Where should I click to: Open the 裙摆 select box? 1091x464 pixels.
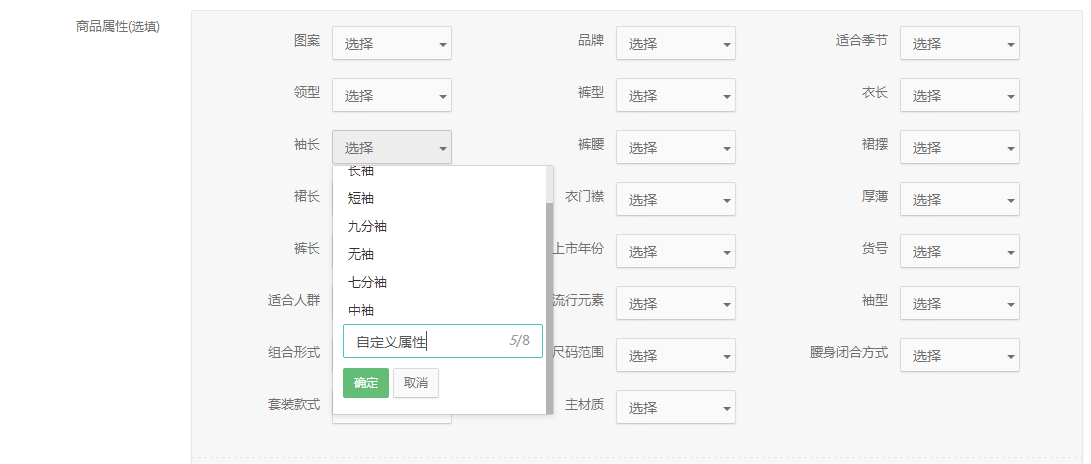pyautogui.click(x=959, y=147)
